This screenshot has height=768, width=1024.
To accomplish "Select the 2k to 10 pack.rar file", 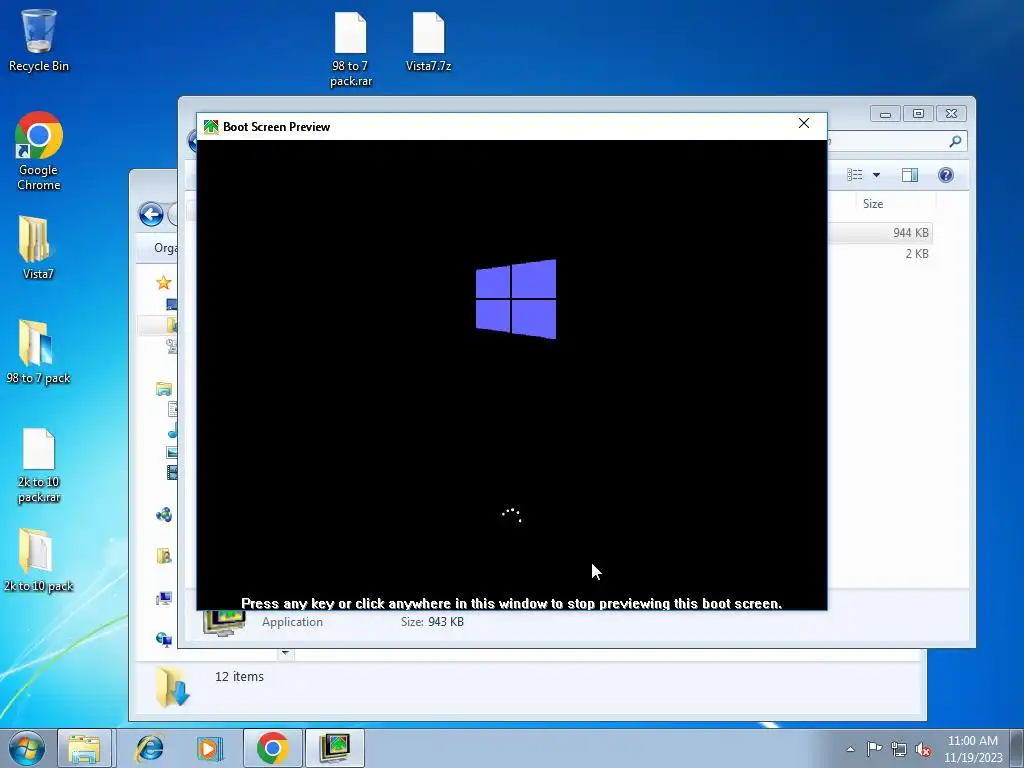I will [x=39, y=466].
